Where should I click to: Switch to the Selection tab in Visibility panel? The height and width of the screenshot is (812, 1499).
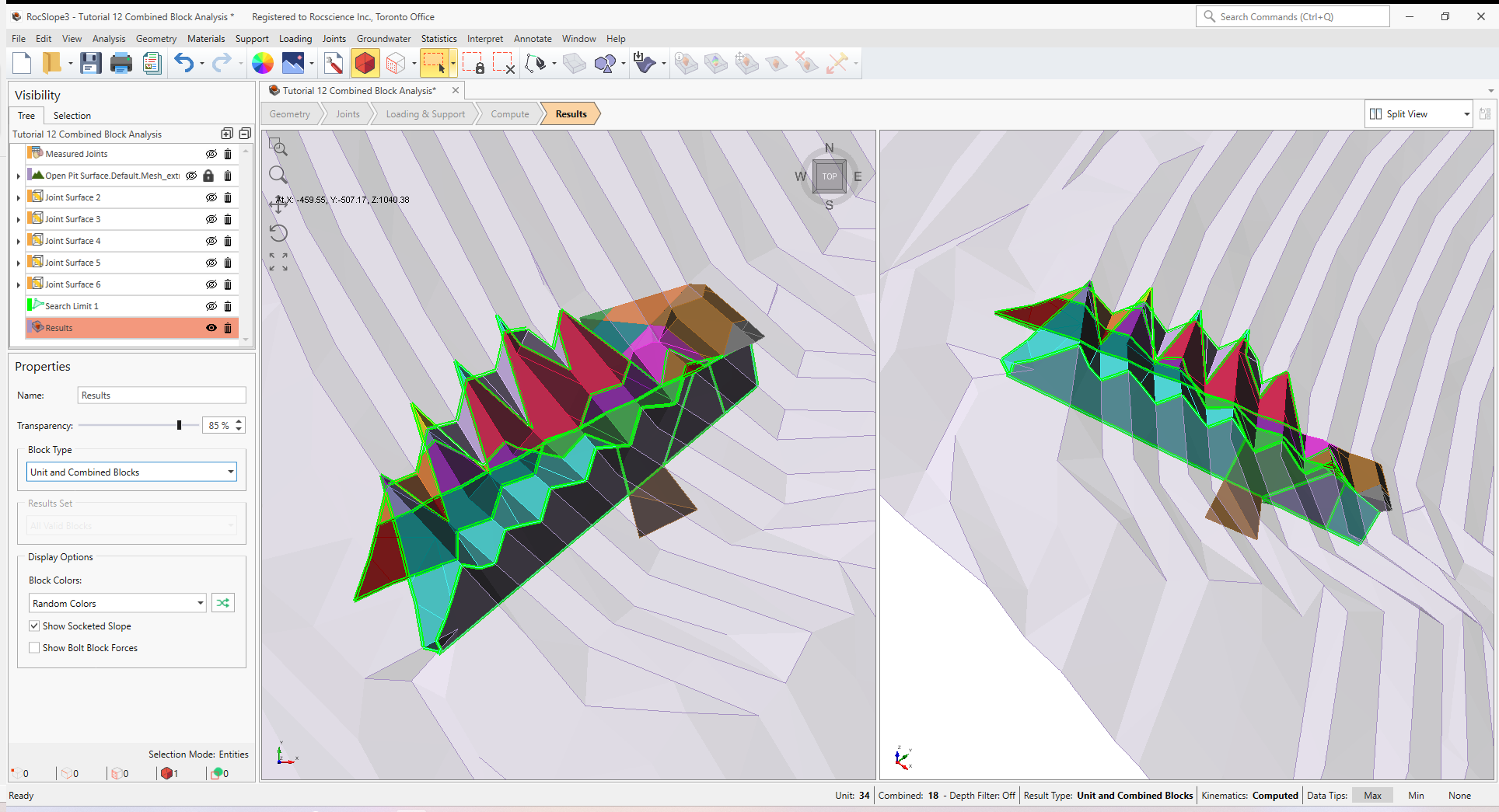click(x=71, y=115)
